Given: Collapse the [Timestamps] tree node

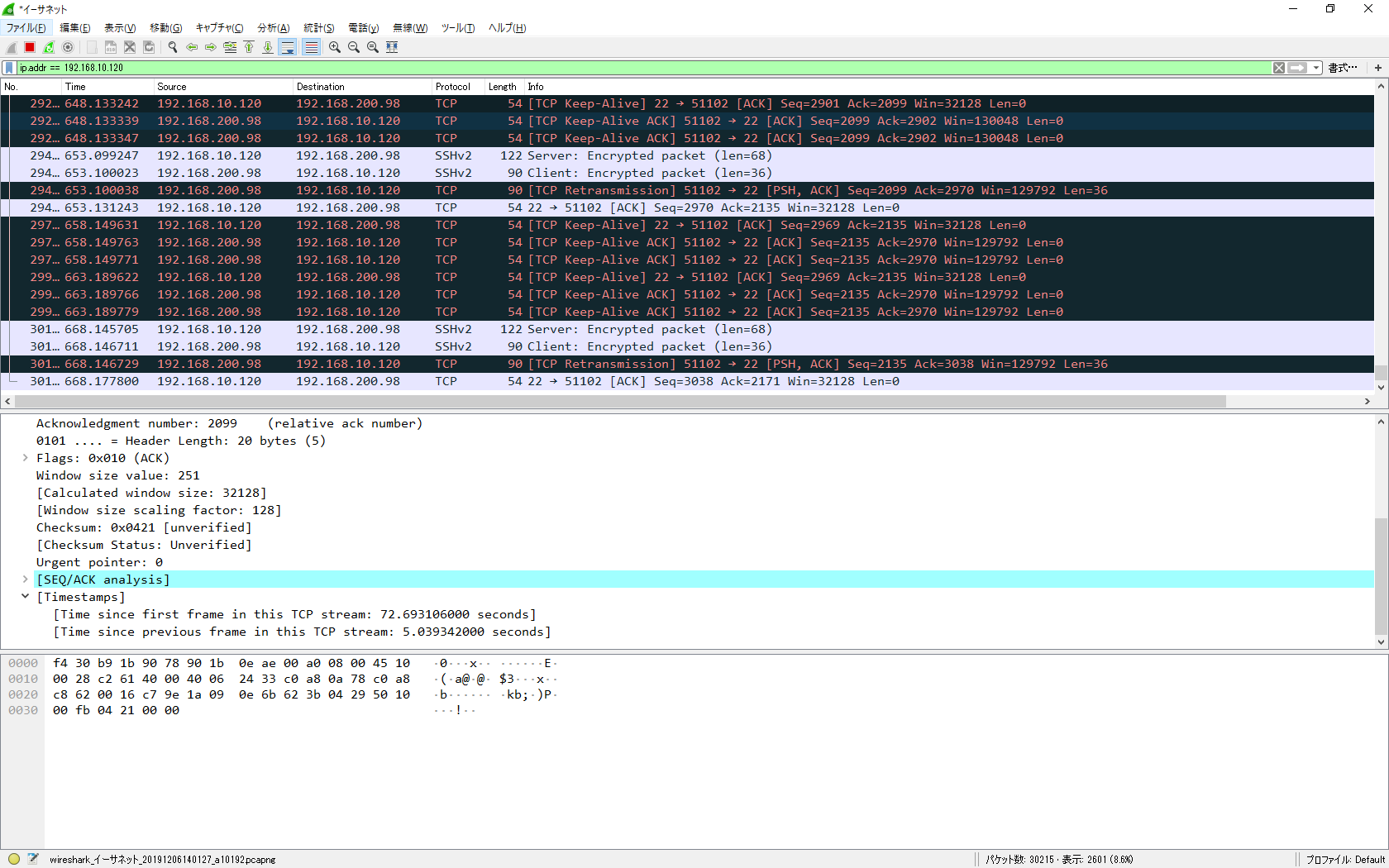Looking at the screenshot, I should click(25, 597).
